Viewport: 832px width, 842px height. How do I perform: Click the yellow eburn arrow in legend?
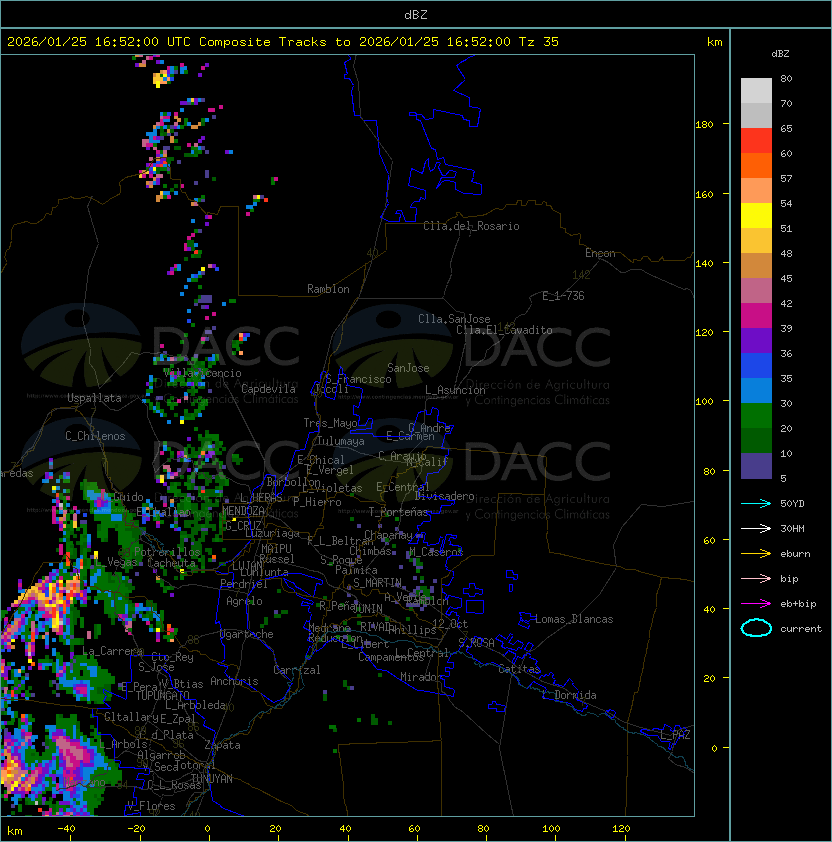coord(756,554)
